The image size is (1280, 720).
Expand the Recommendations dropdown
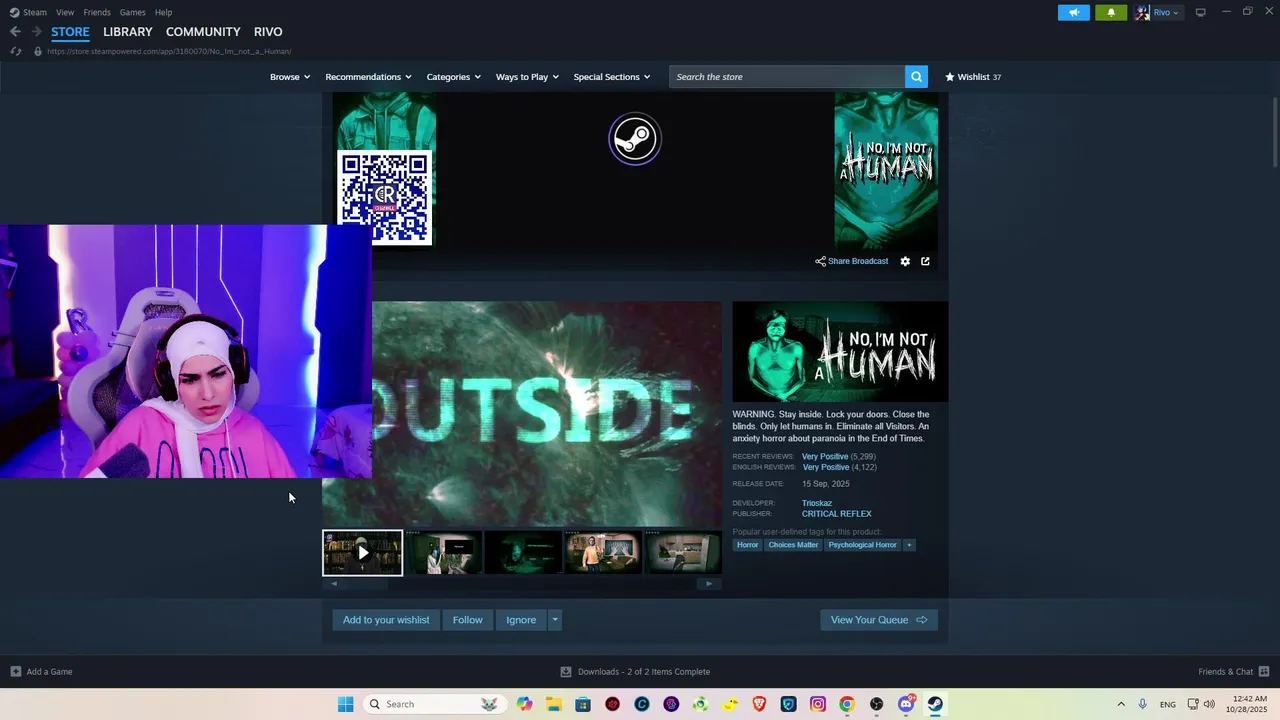[x=369, y=77]
